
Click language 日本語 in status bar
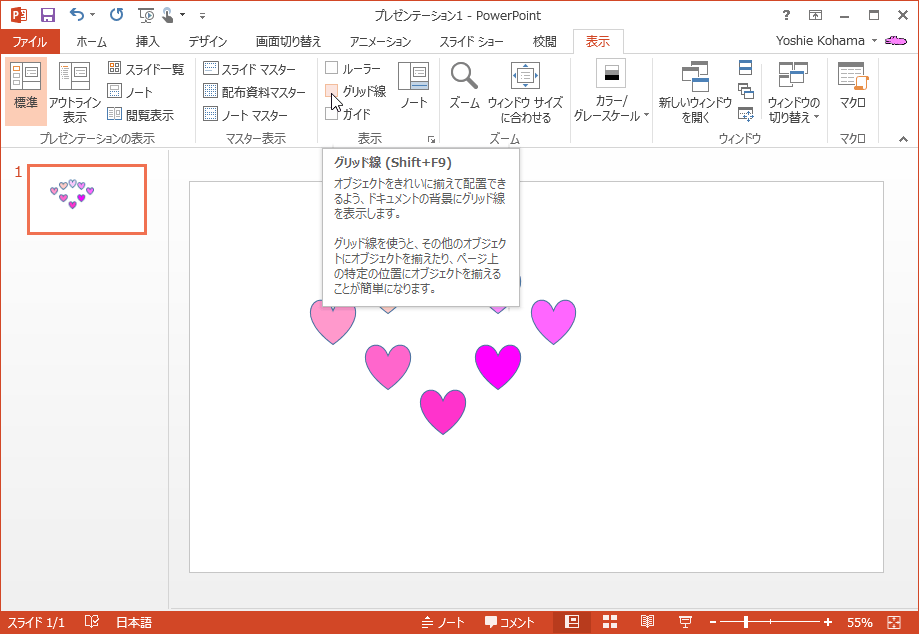(x=134, y=622)
